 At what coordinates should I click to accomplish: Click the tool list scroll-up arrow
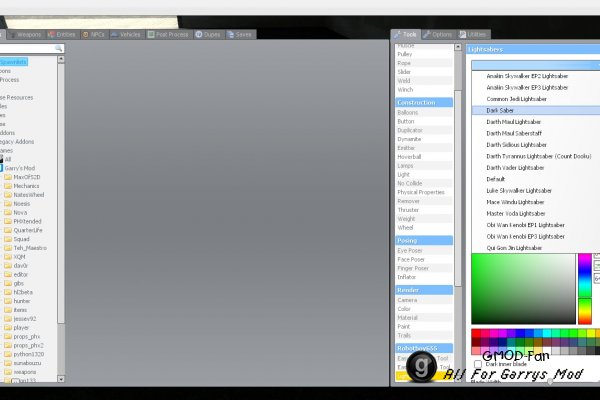458,47
